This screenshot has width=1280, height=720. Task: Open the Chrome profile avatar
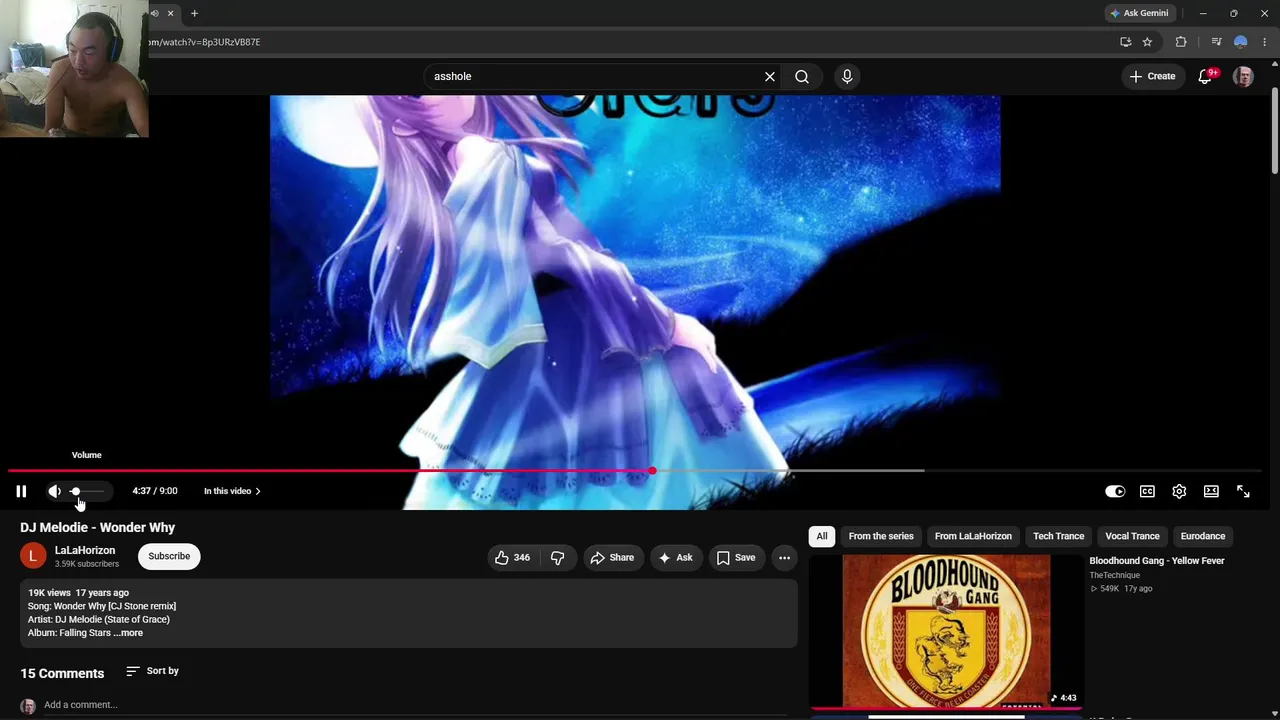point(1241,42)
